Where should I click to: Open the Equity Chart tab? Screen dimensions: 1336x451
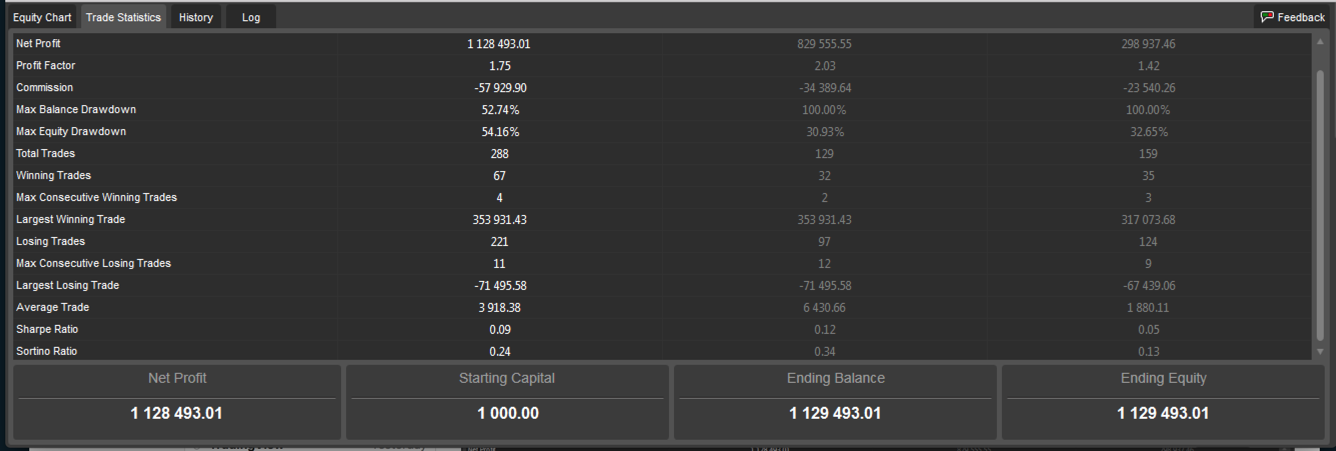42,17
